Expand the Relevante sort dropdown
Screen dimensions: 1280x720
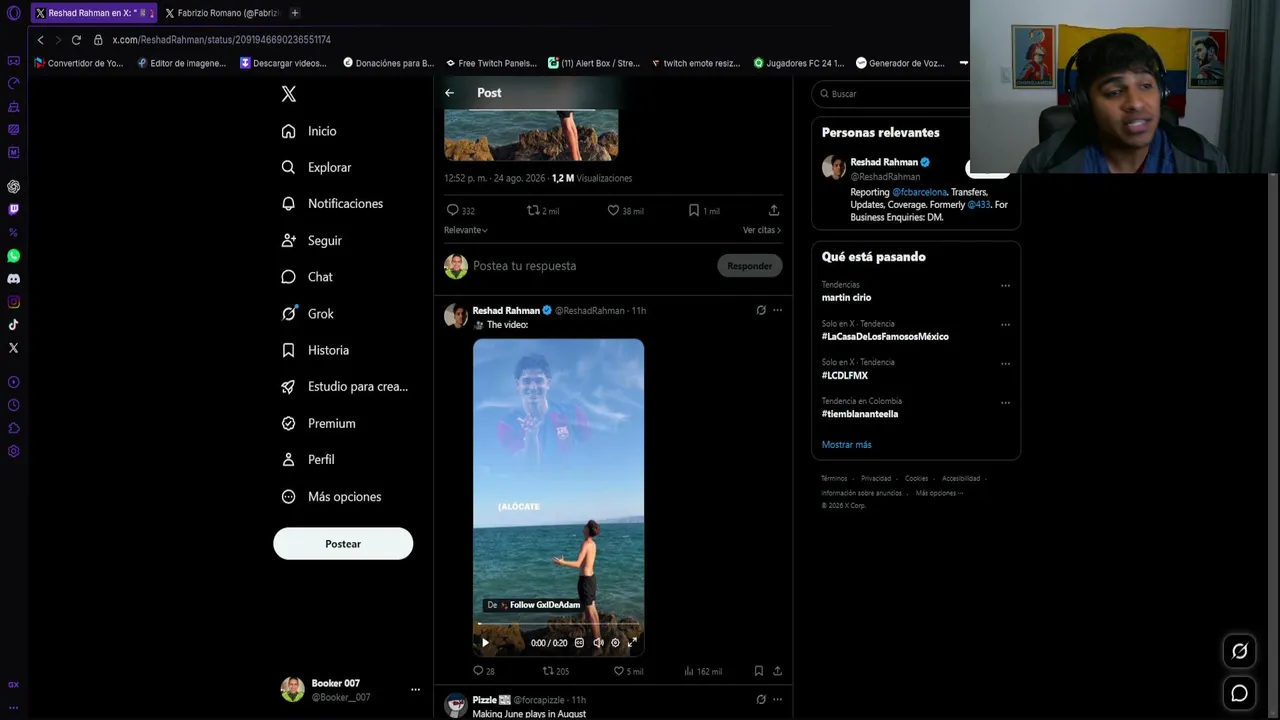[466, 230]
